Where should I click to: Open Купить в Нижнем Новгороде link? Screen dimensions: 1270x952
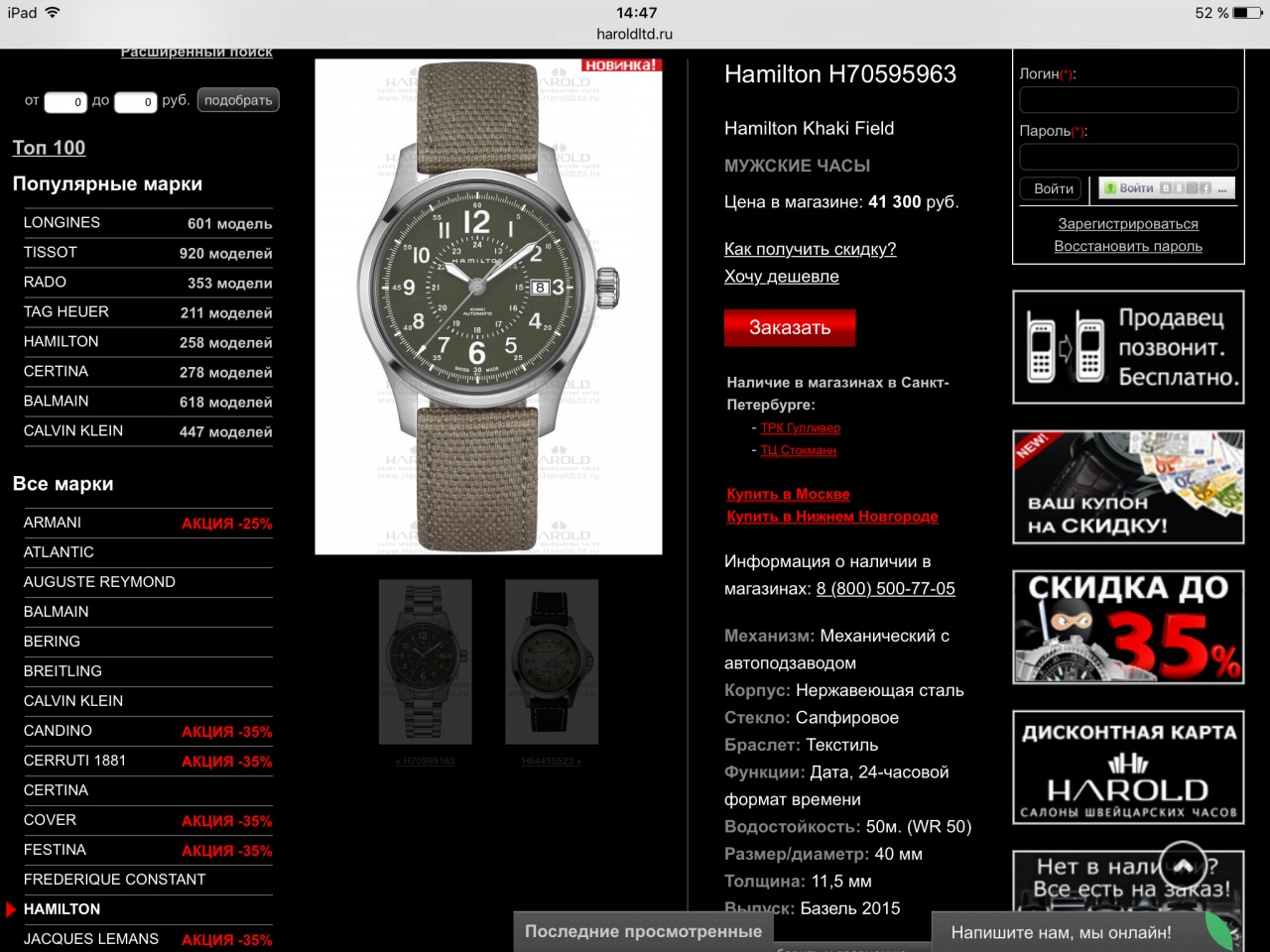tap(832, 517)
